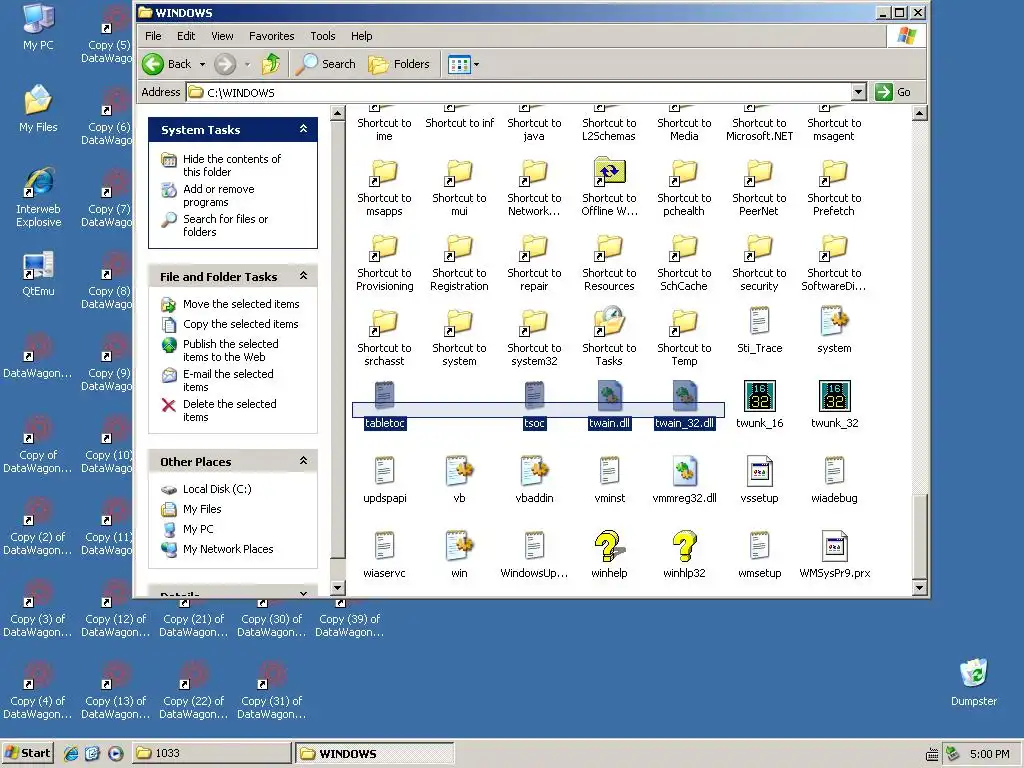The width and height of the screenshot is (1024, 768).
Task: Click the C:\WINDOWS address field
Action: tap(519, 92)
